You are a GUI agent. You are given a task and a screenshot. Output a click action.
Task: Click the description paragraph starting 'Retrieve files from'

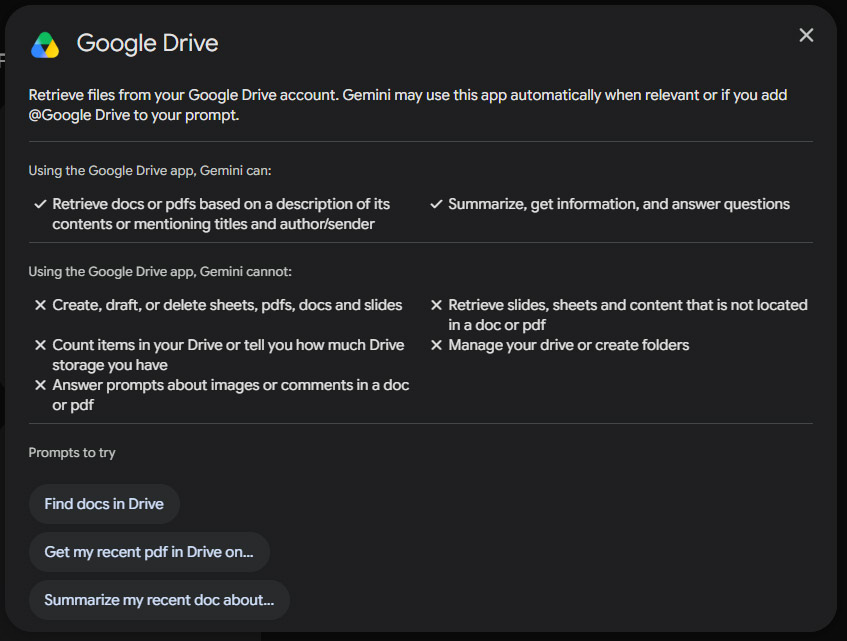pyautogui.click(x=408, y=105)
